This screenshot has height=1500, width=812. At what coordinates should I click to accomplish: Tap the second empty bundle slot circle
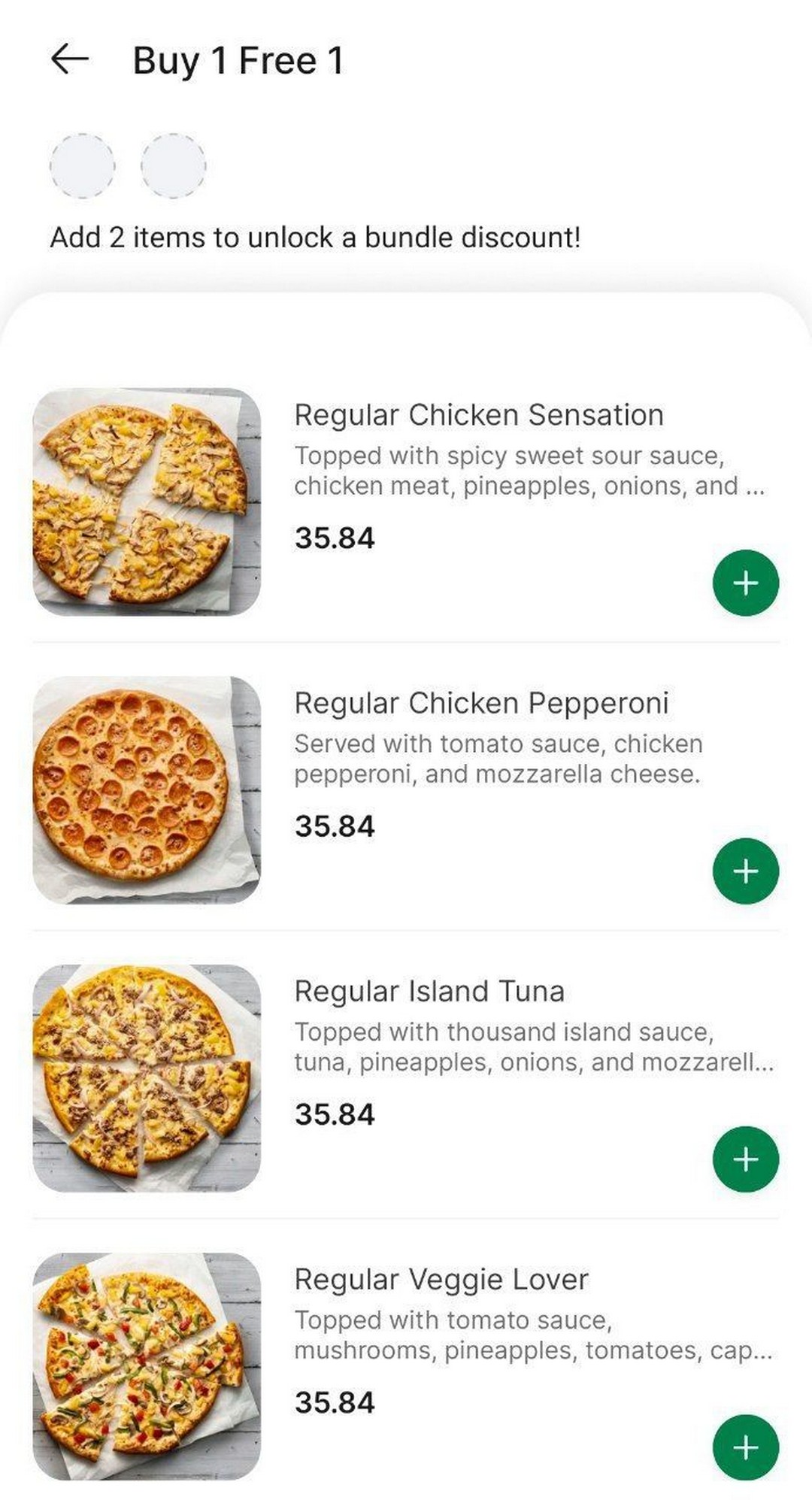click(173, 165)
